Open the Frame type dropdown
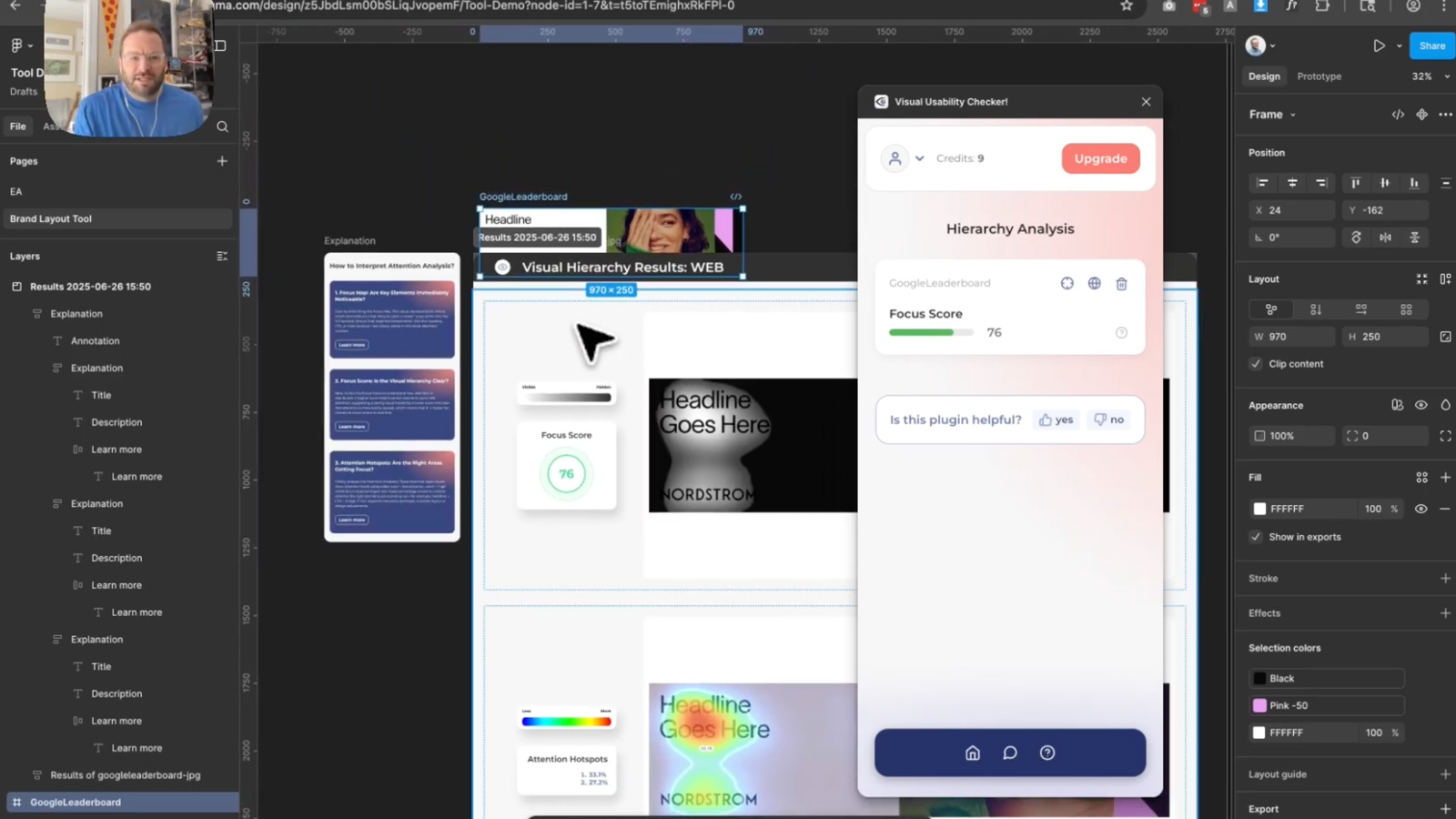 (1272, 115)
